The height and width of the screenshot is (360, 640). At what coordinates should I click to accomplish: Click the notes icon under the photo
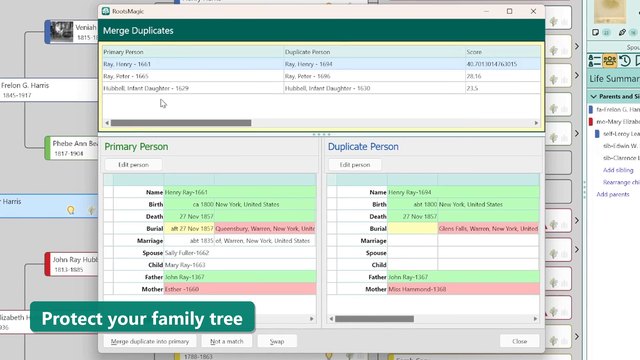596,32
